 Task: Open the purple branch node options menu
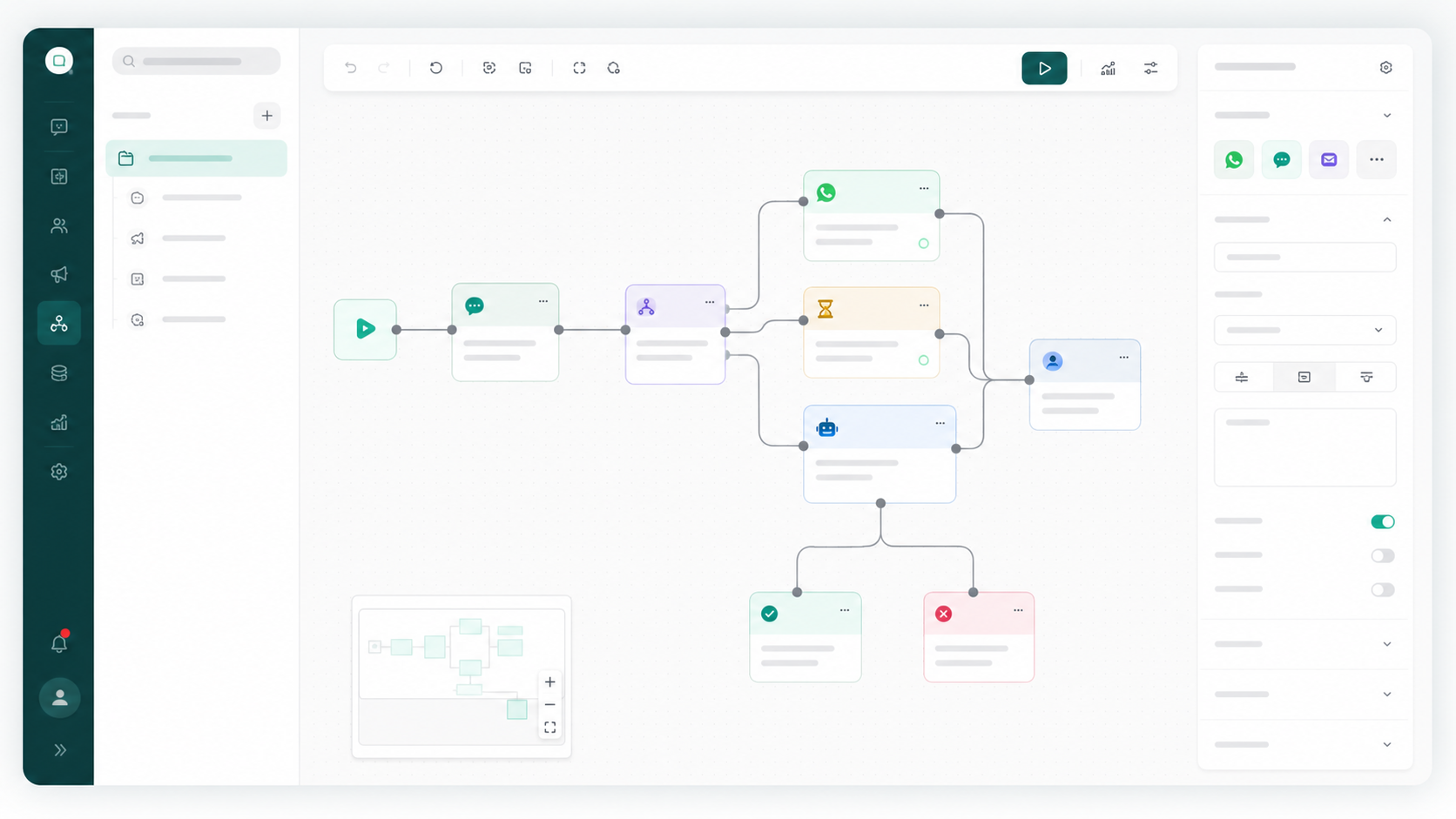tap(710, 302)
